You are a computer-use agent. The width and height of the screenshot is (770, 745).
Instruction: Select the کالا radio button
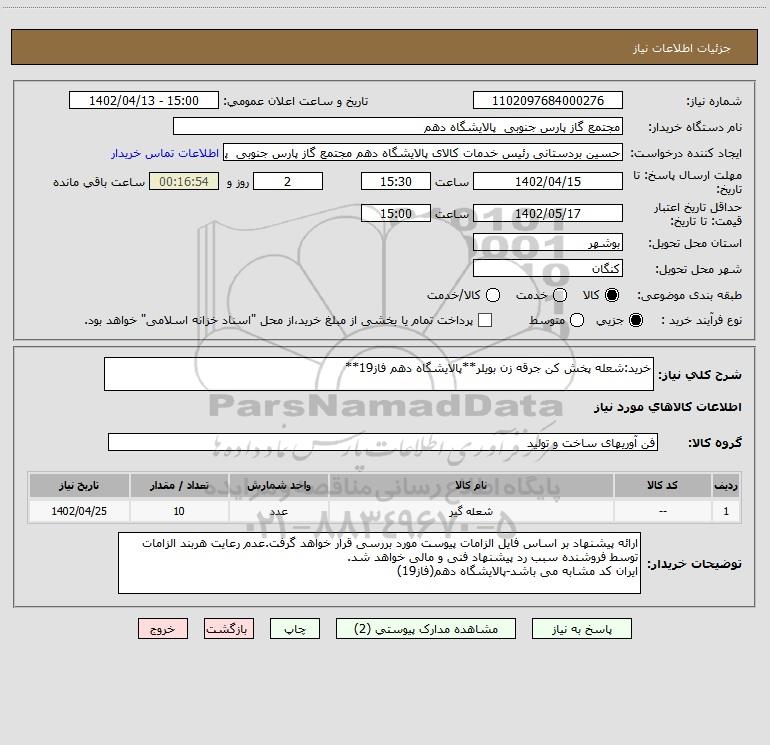pos(612,295)
